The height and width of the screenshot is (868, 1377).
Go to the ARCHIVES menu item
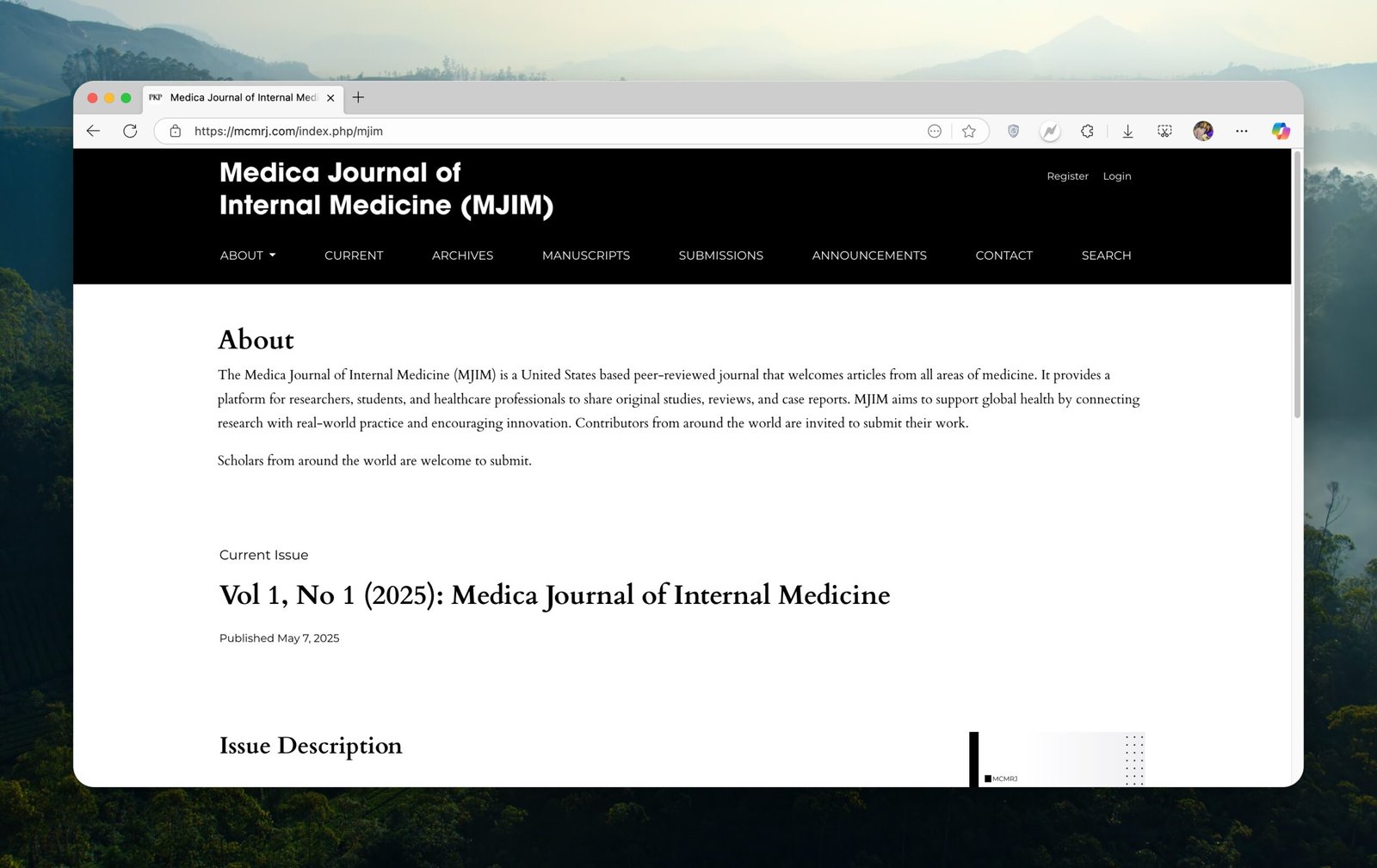point(462,255)
